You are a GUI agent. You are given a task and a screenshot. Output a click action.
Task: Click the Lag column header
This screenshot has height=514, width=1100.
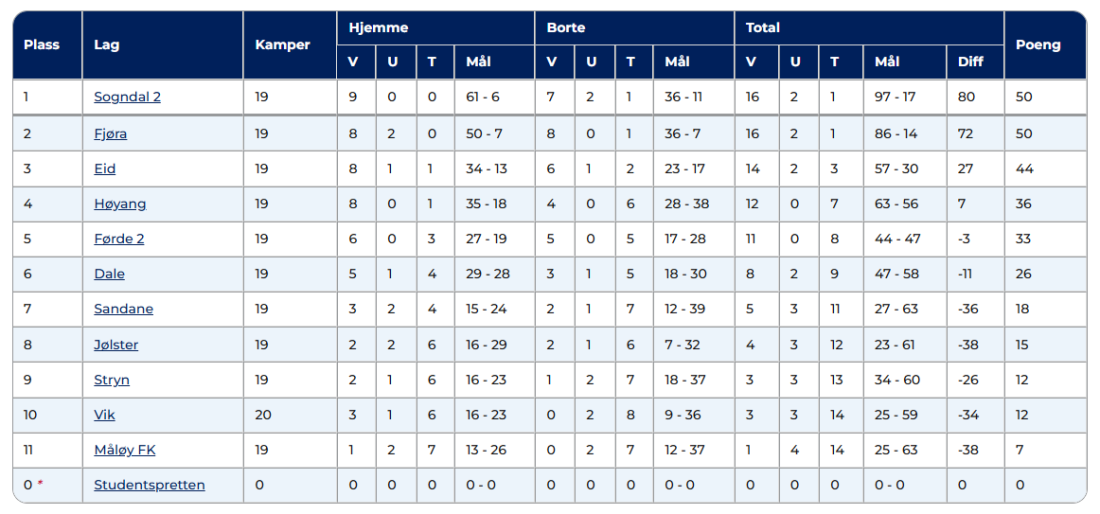(107, 45)
